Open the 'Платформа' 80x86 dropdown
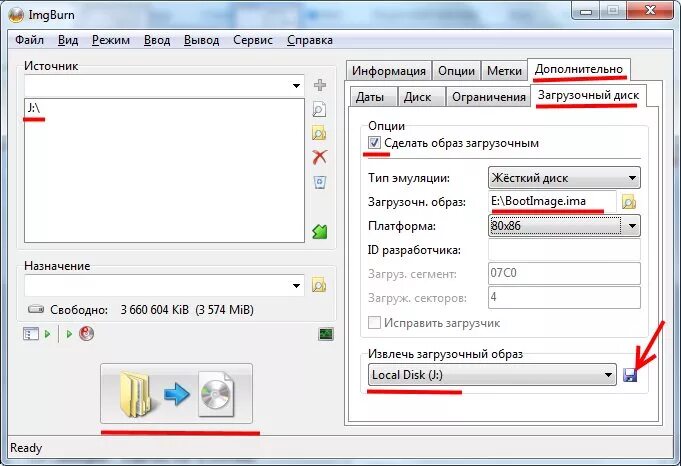The height and width of the screenshot is (466, 681). click(564, 226)
